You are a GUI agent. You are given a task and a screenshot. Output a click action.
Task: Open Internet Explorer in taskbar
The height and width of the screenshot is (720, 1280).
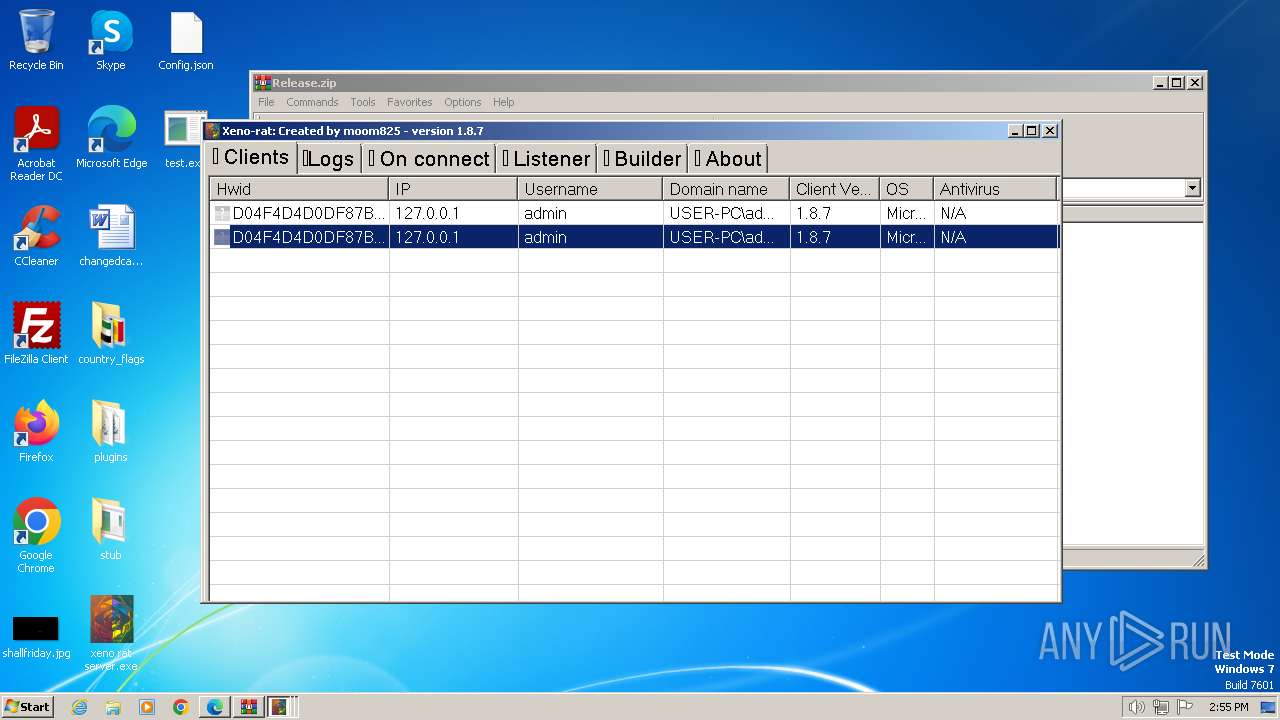tap(79, 707)
